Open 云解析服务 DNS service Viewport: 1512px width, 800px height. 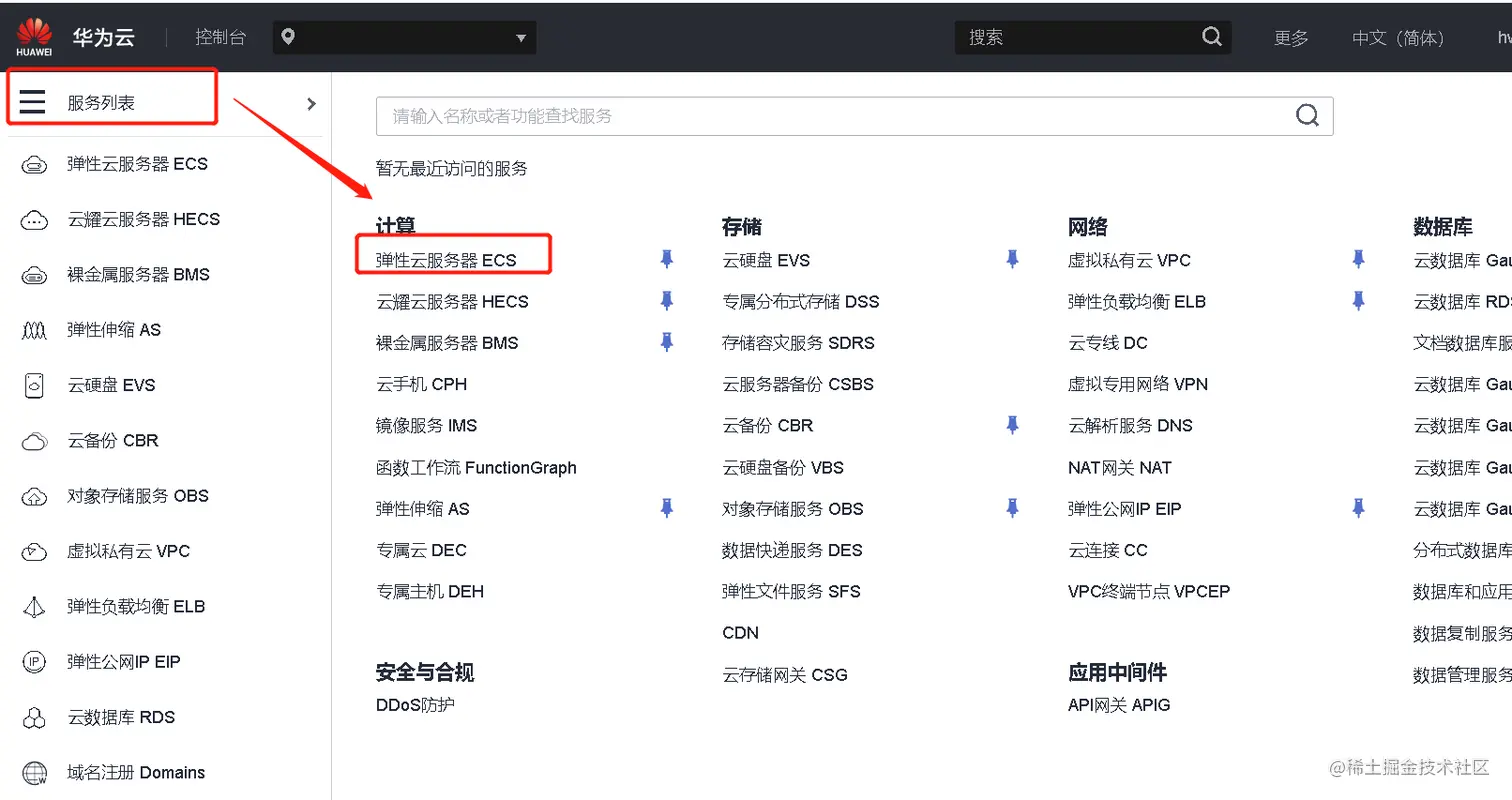[x=1130, y=425]
